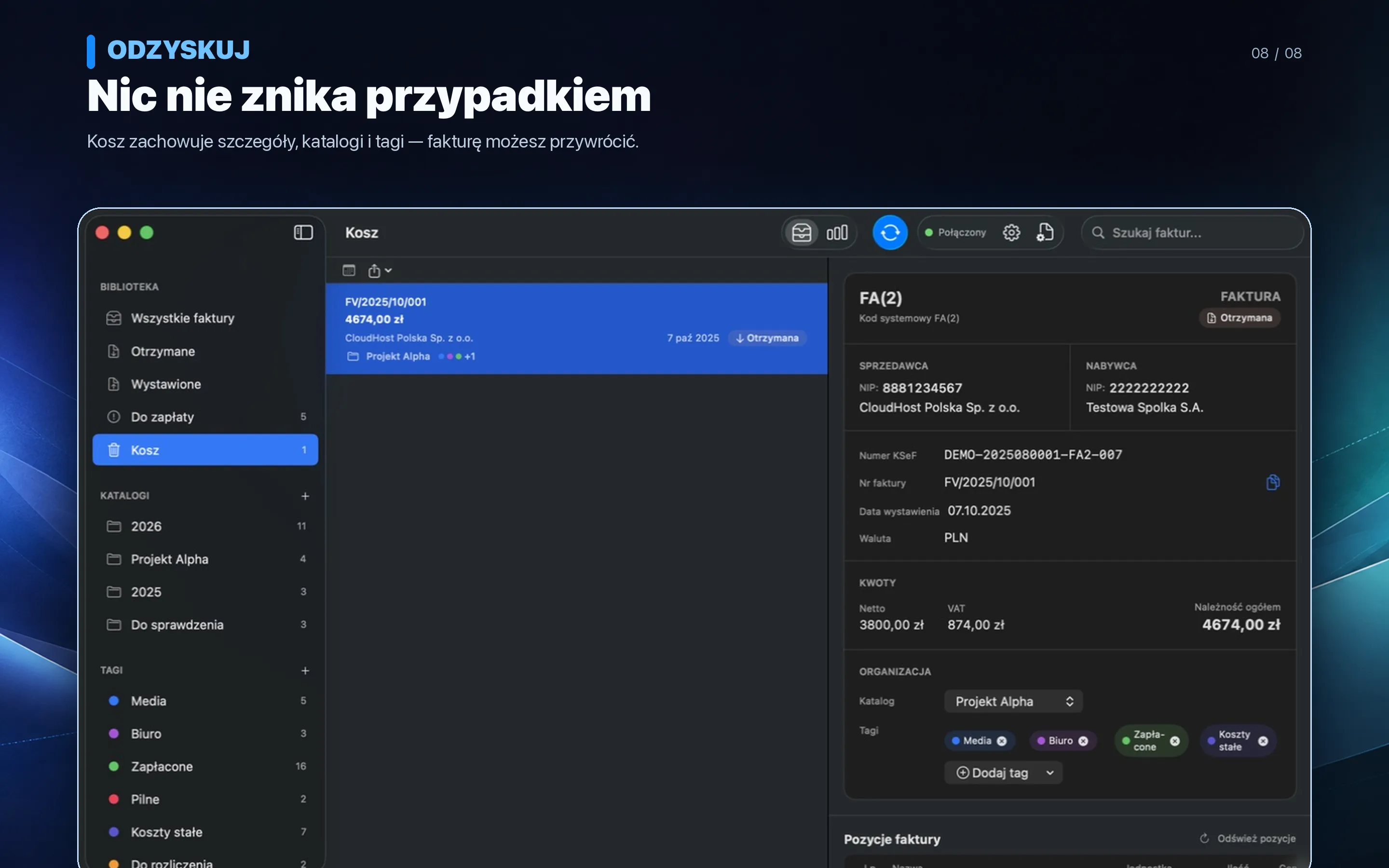1389x868 pixels.
Task: Select invoice FV/2025/10/001 in the list
Action: point(576,328)
